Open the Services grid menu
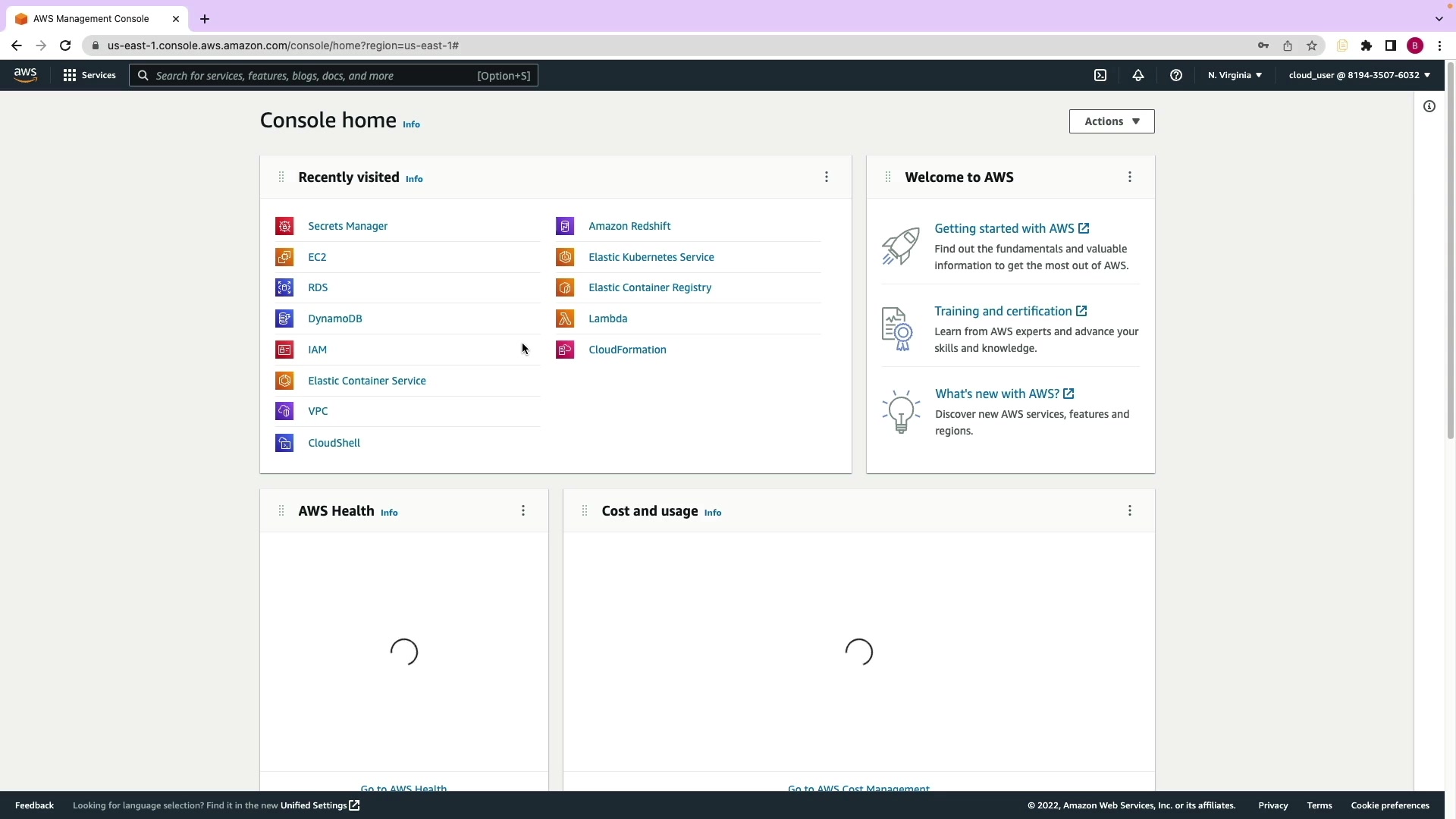The image size is (1456, 819). tap(89, 75)
